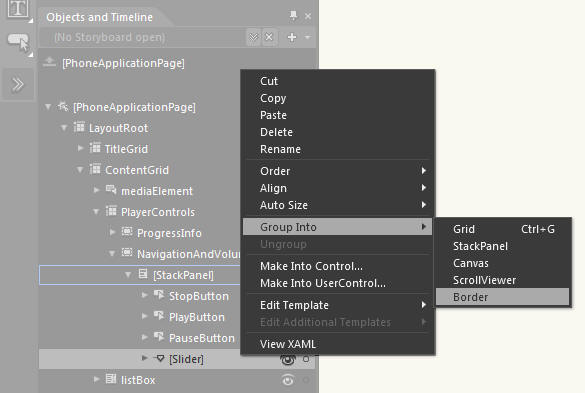Click the new storyboard plus icon
Screen dimensions: 585x393
[292, 37]
